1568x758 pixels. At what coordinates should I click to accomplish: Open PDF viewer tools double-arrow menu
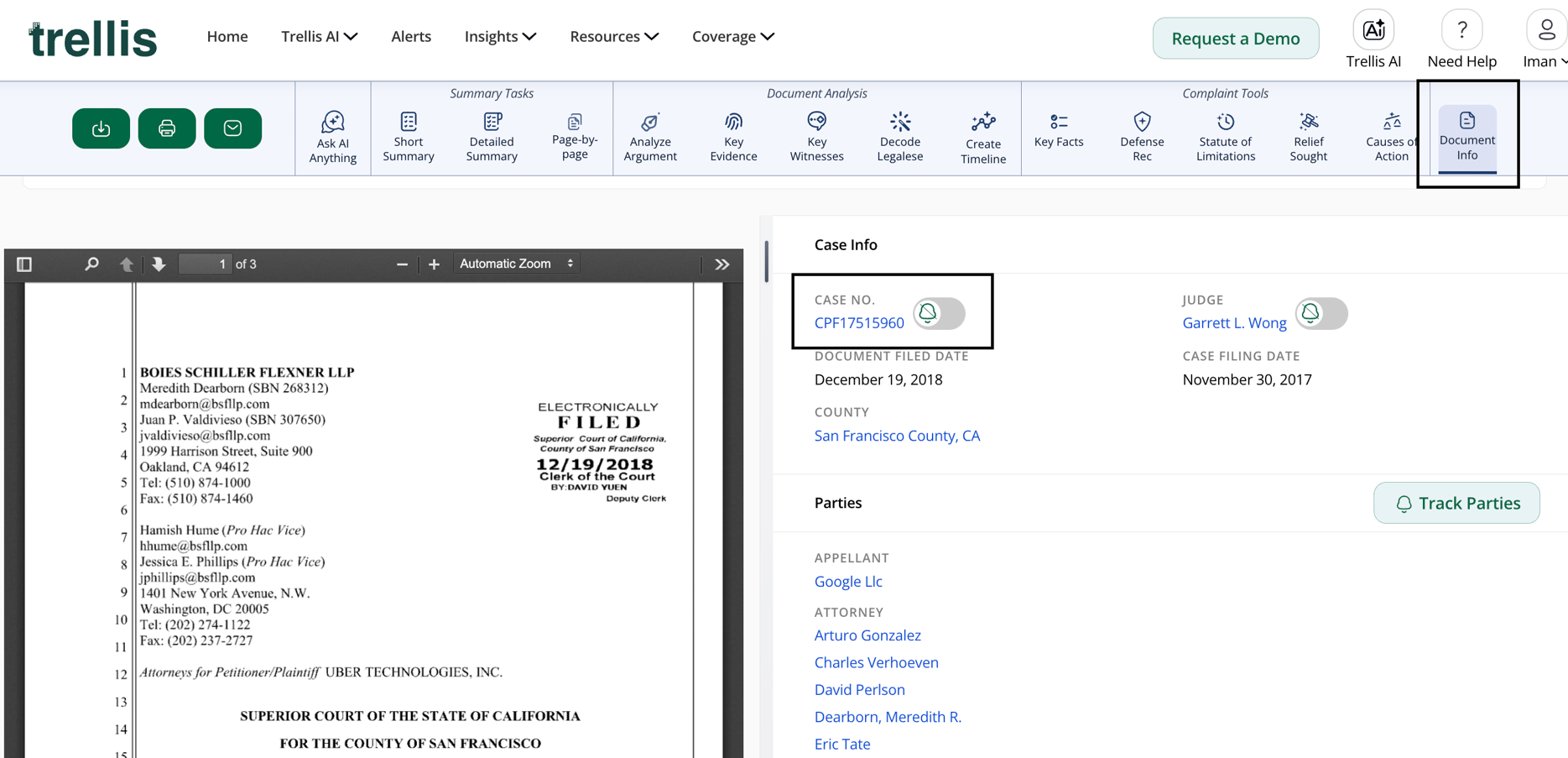pos(722,264)
